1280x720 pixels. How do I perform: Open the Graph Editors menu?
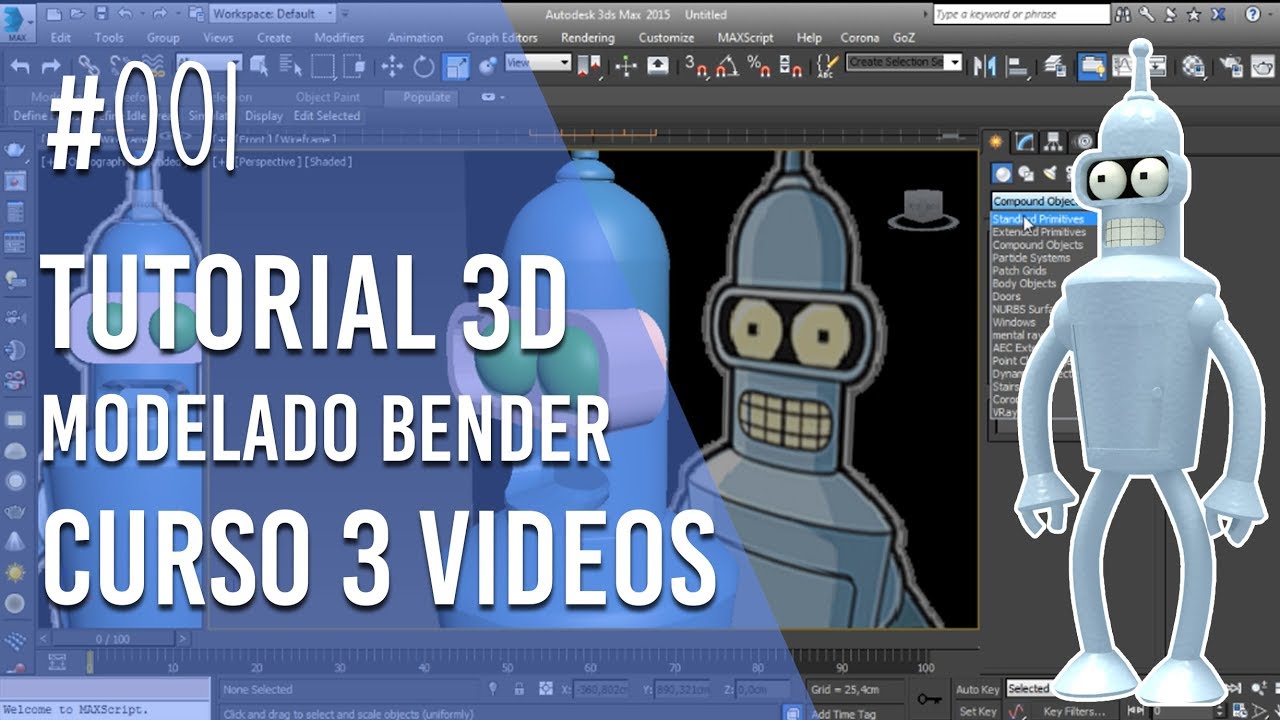pos(502,38)
